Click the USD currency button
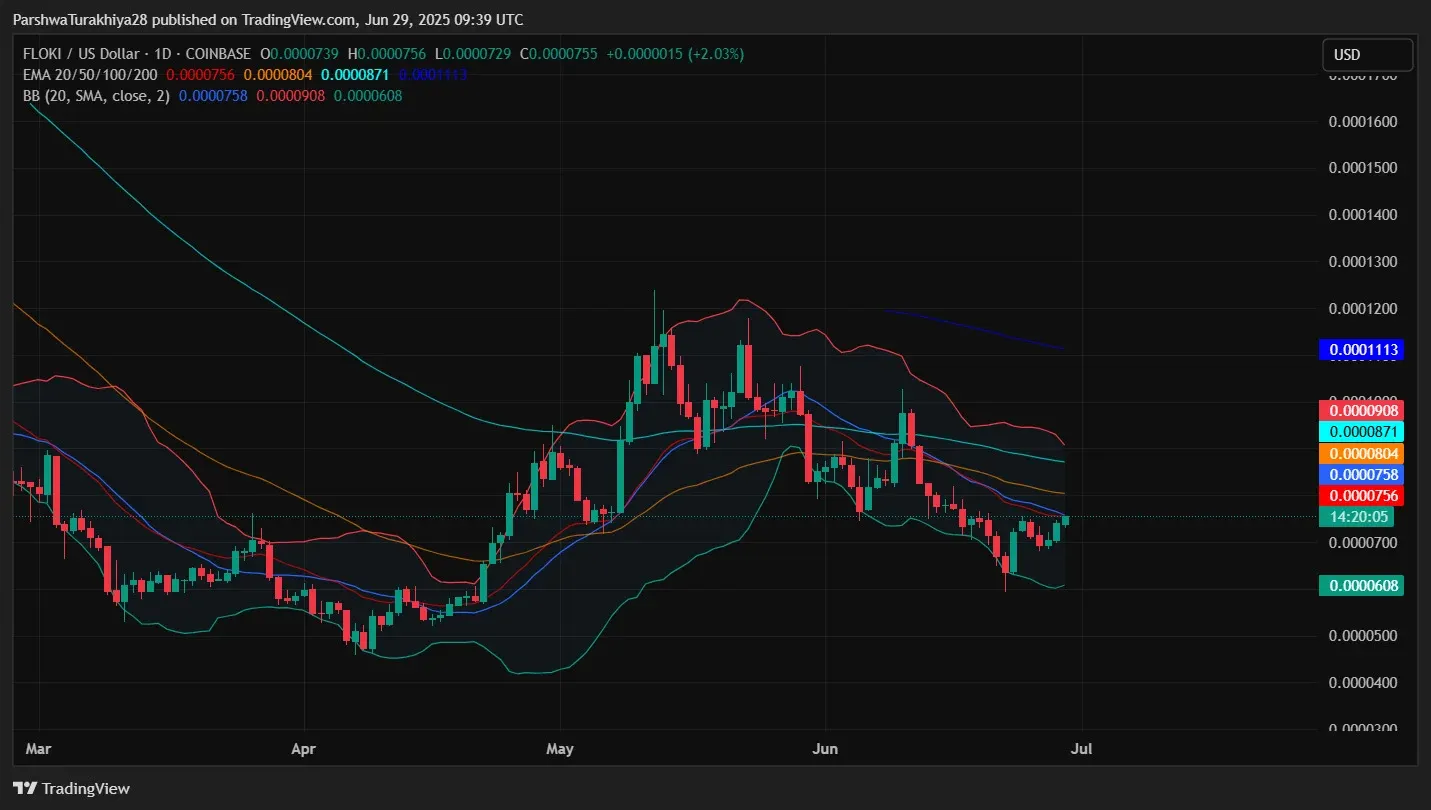This screenshot has width=1431, height=810. 1367,54
